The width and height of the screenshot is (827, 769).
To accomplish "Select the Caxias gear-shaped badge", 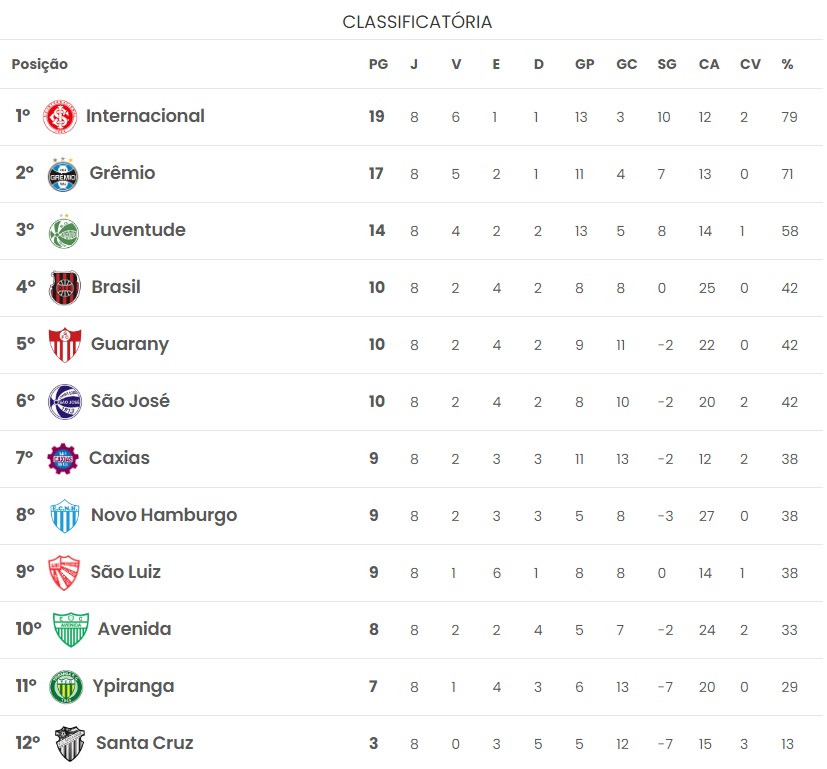I will (63, 458).
